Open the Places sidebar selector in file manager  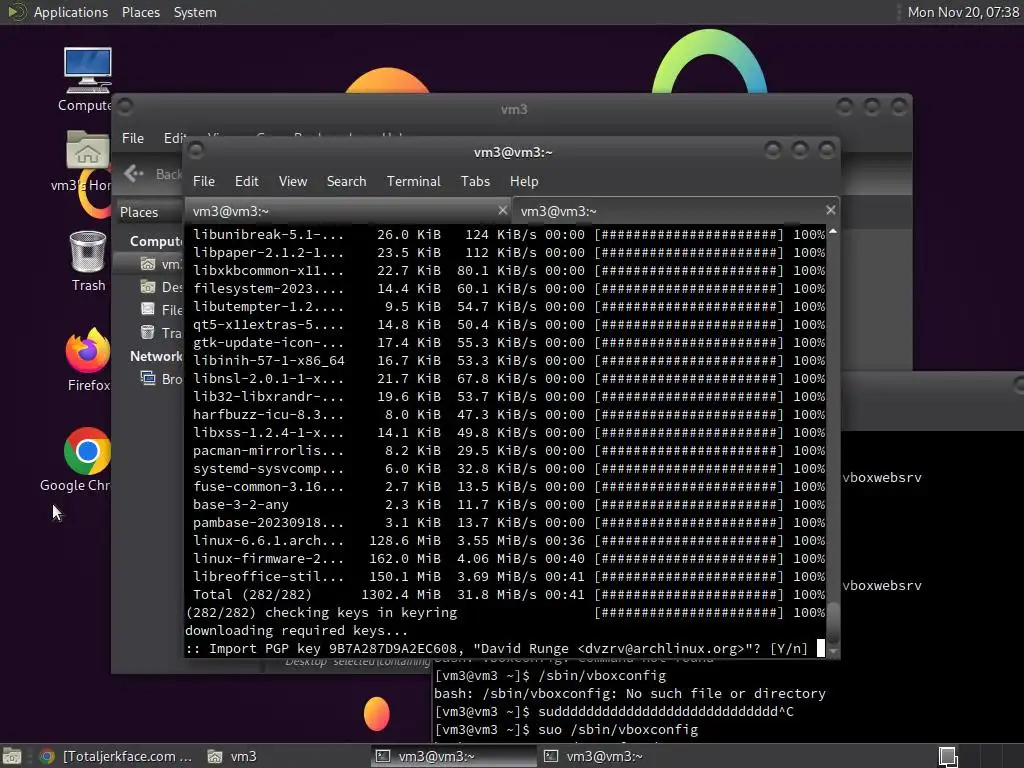(149, 212)
